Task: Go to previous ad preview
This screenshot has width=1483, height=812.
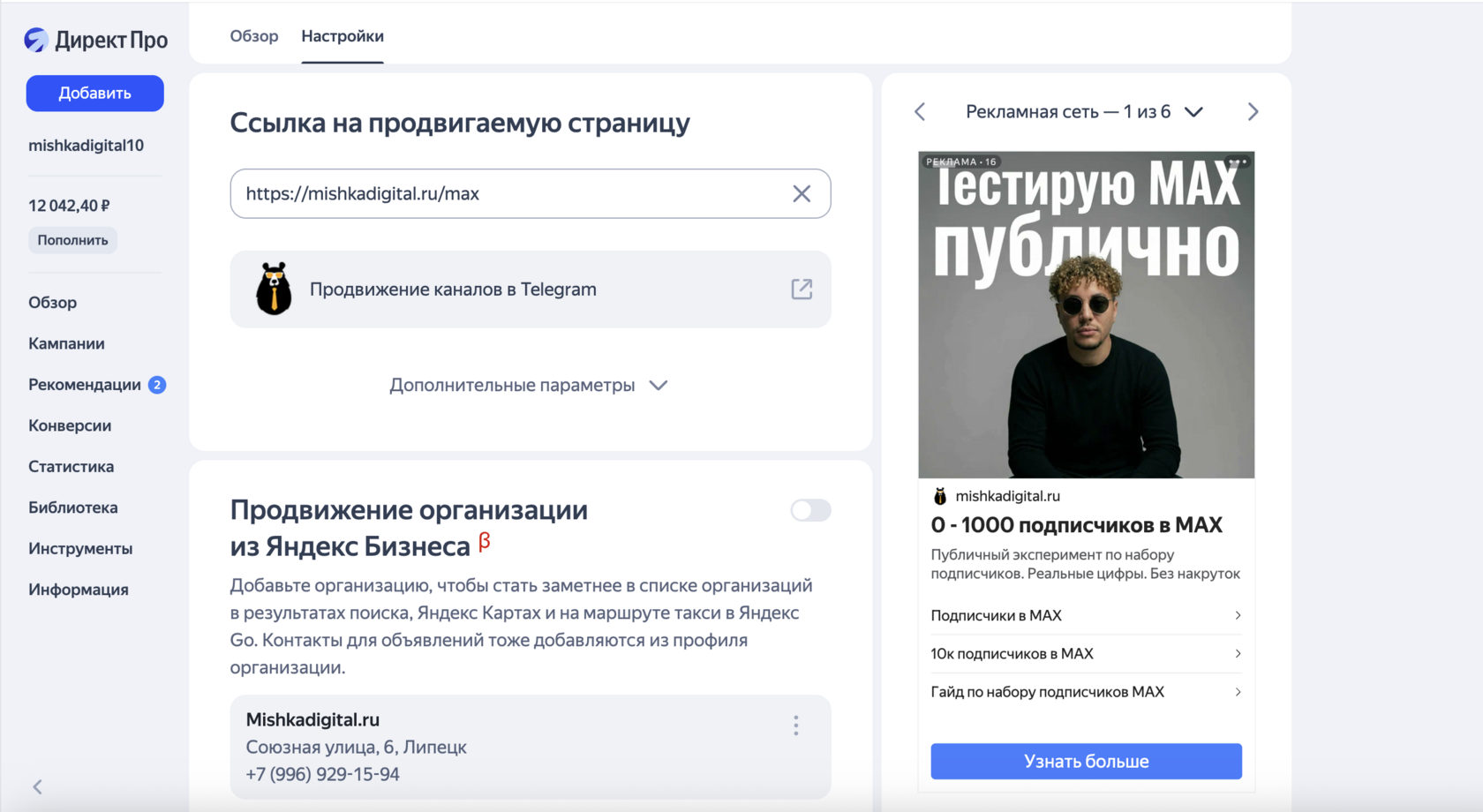Action: [x=920, y=112]
